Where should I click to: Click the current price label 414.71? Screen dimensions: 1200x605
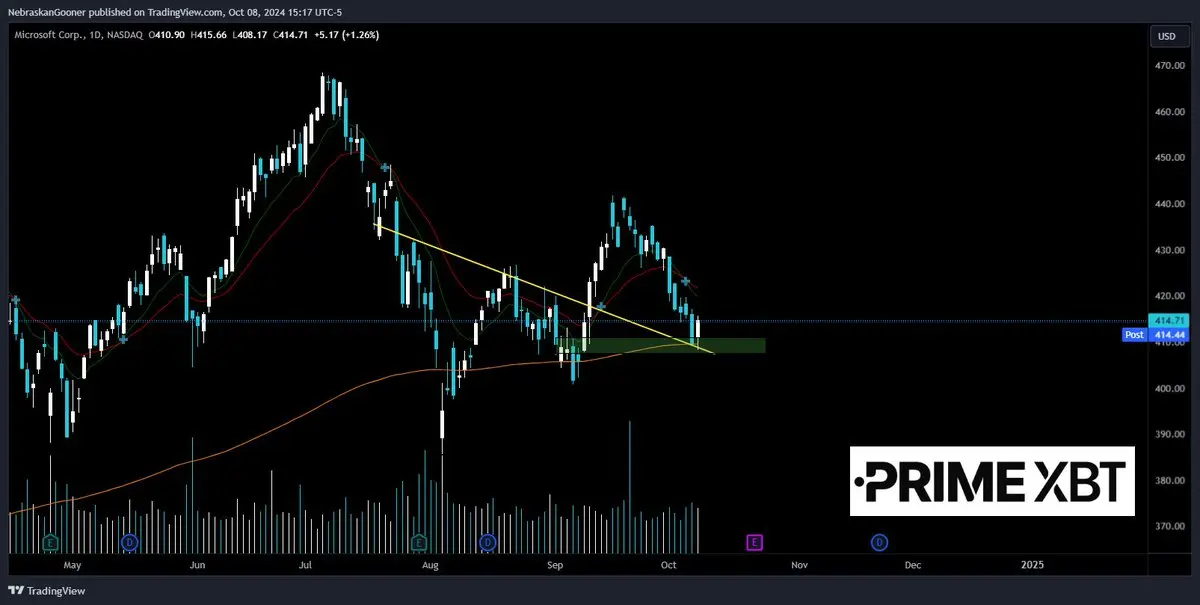[1168, 321]
